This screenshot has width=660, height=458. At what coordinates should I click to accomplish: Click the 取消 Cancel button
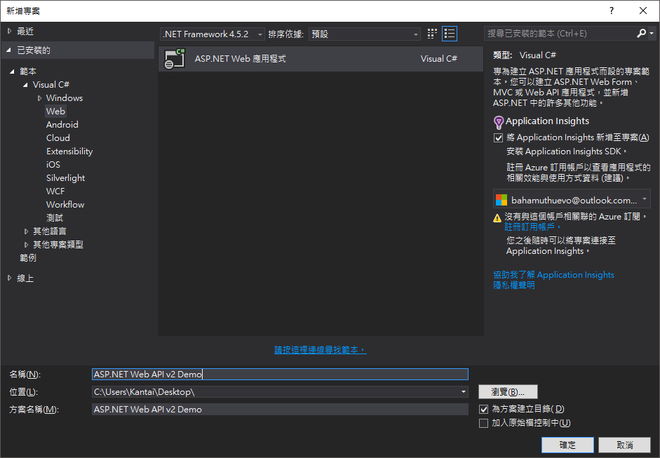point(625,445)
